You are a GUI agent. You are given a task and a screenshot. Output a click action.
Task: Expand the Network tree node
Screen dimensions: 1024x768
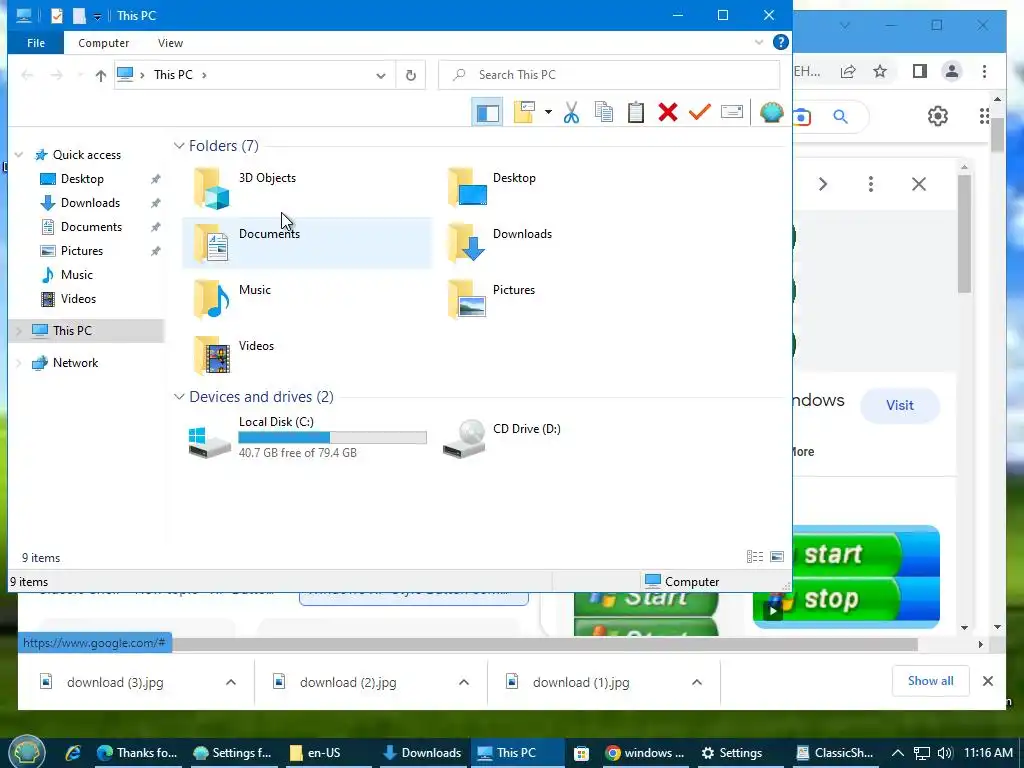tap(19, 363)
